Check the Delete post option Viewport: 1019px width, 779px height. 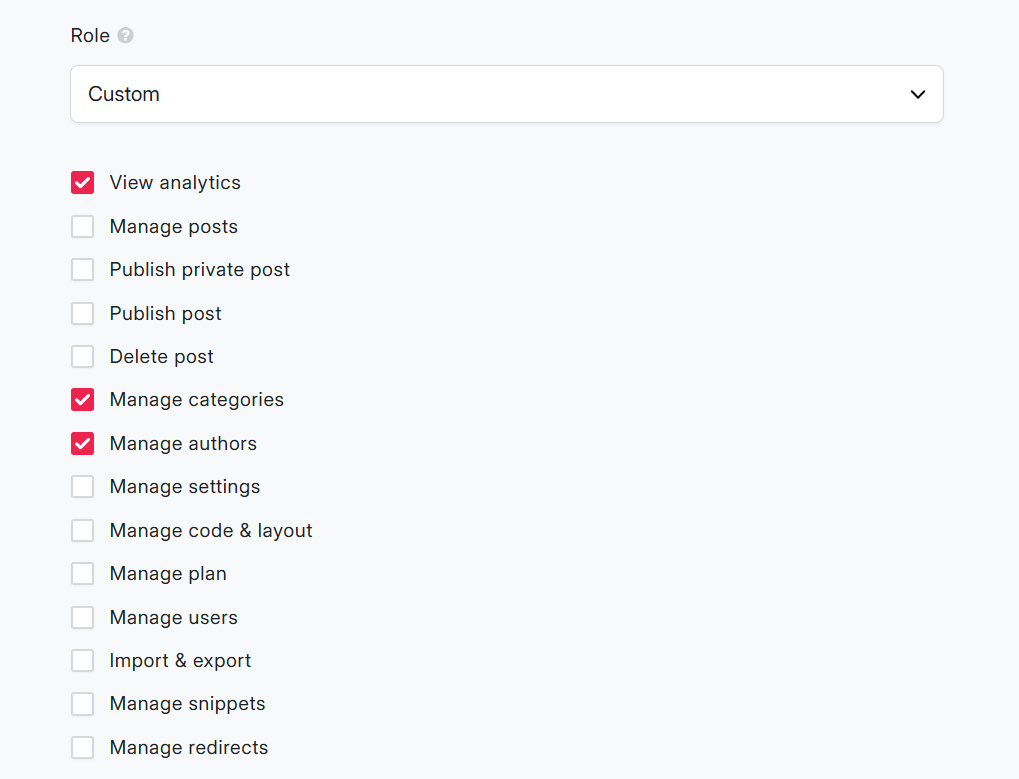click(82, 356)
